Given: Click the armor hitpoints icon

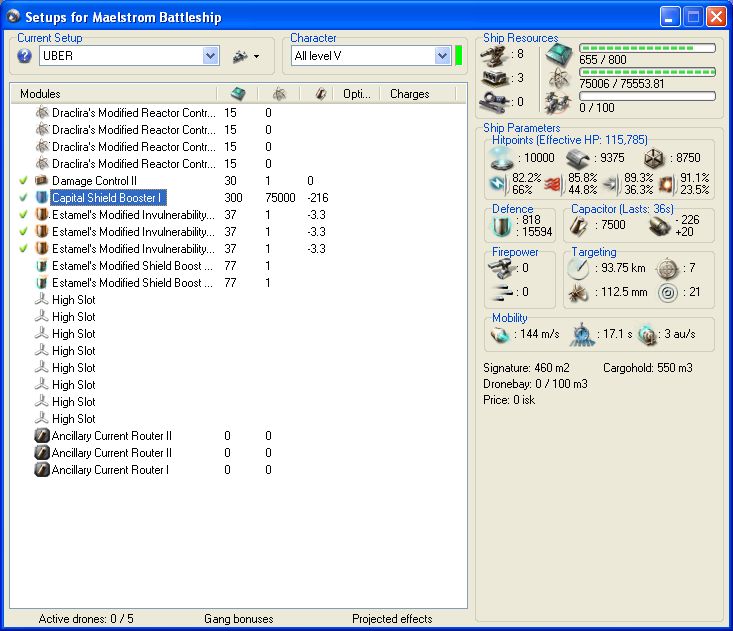Looking at the screenshot, I should tap(577, 160).
